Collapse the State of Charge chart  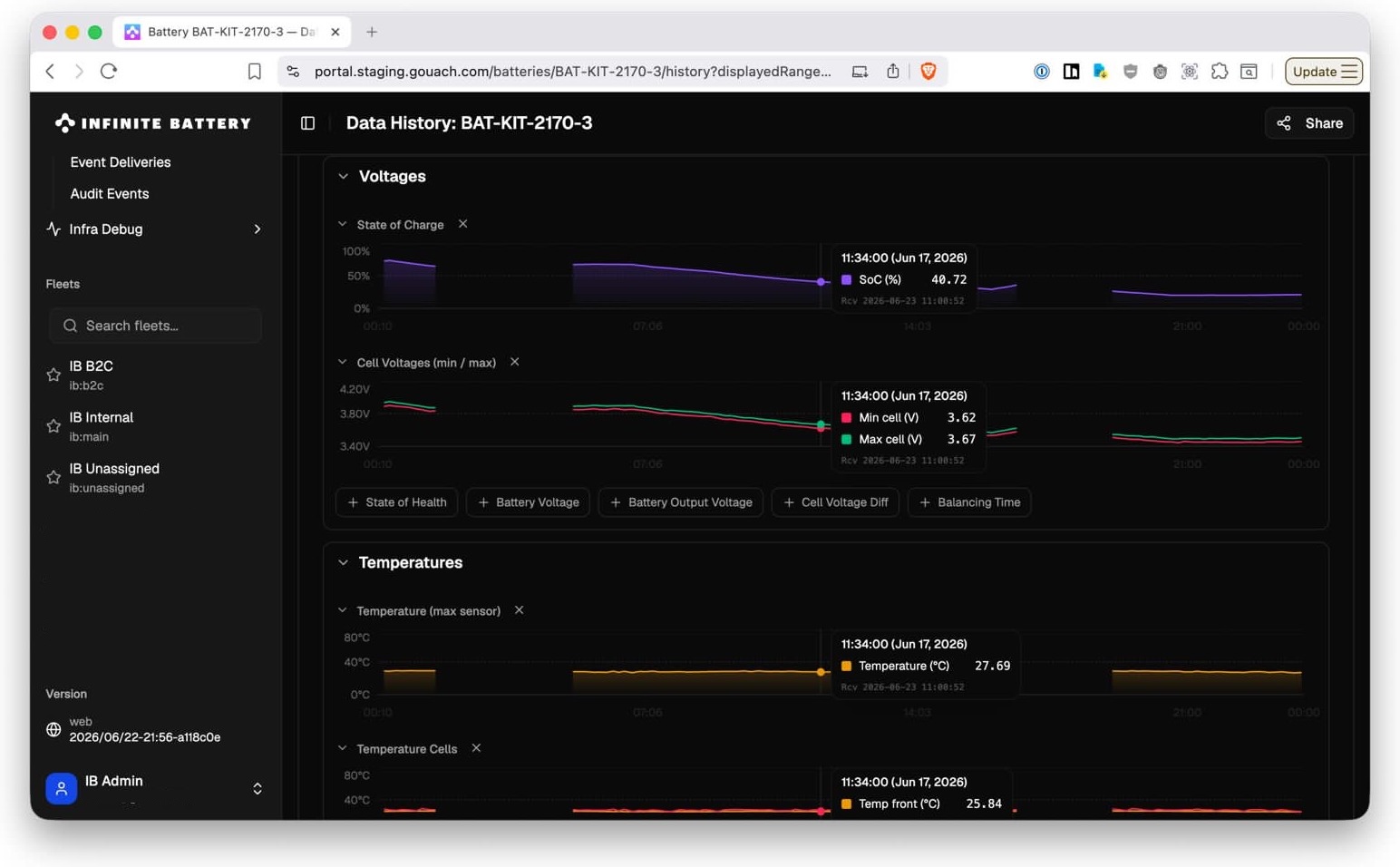[342, 224]
